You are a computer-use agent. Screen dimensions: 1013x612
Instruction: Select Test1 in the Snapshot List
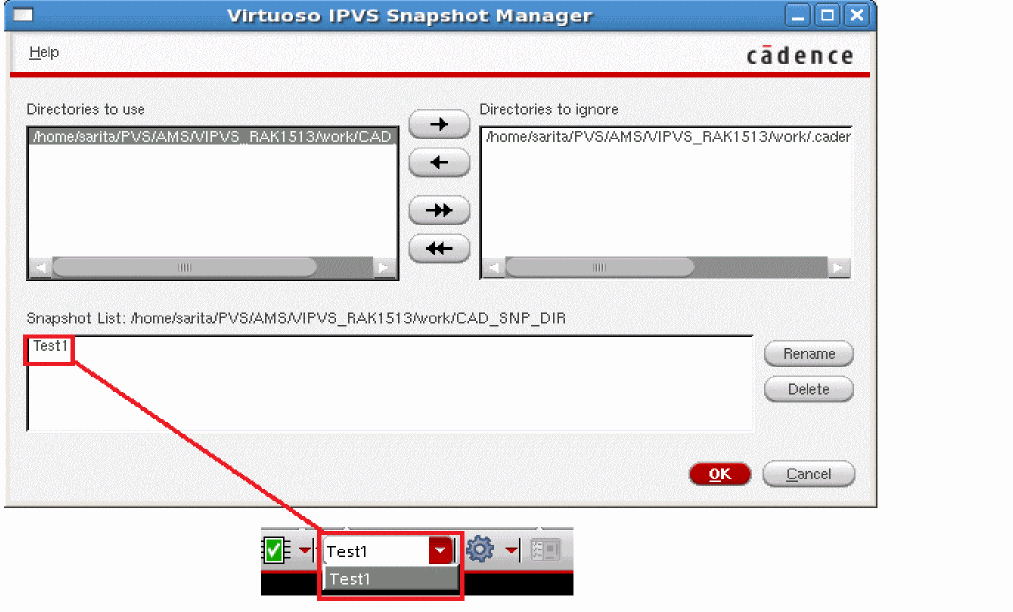pos(50,346)
